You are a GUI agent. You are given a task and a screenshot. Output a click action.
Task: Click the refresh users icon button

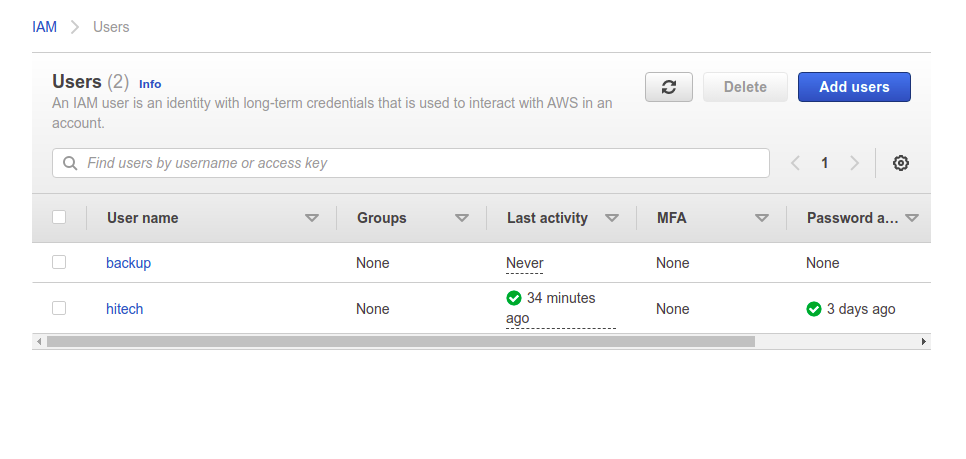click(x=669, y=87)
